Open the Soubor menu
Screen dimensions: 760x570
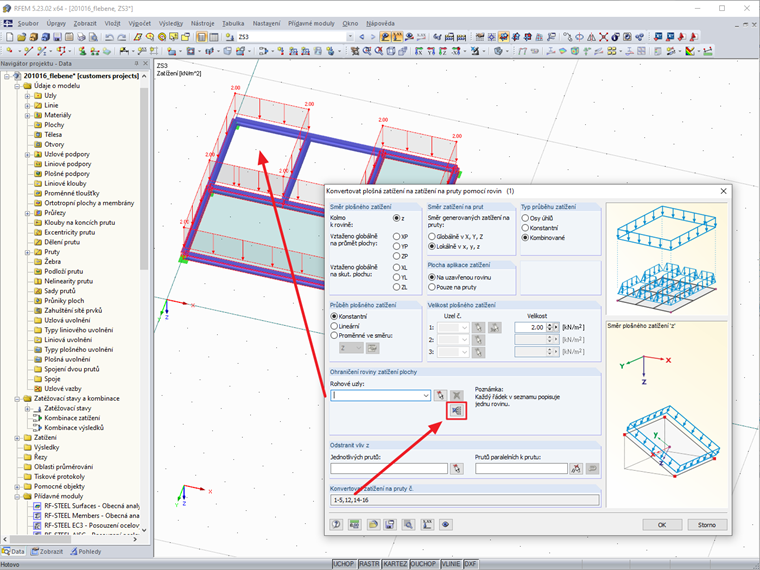click(28, 23)
